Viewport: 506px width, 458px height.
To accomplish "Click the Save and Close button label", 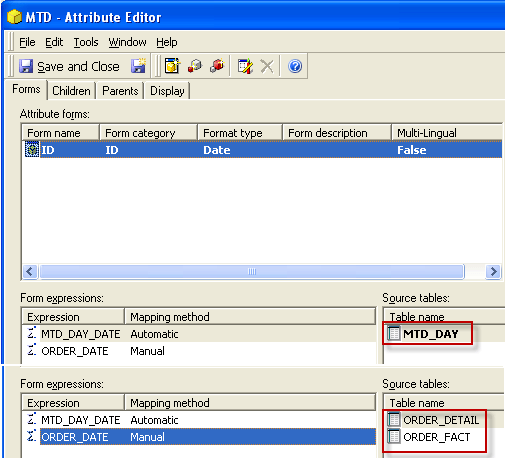I will [x=78, y=67].
